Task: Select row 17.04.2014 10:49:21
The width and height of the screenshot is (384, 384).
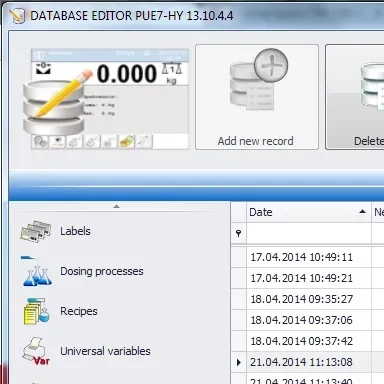Action: pyautogui.click(x=309, y=278)
